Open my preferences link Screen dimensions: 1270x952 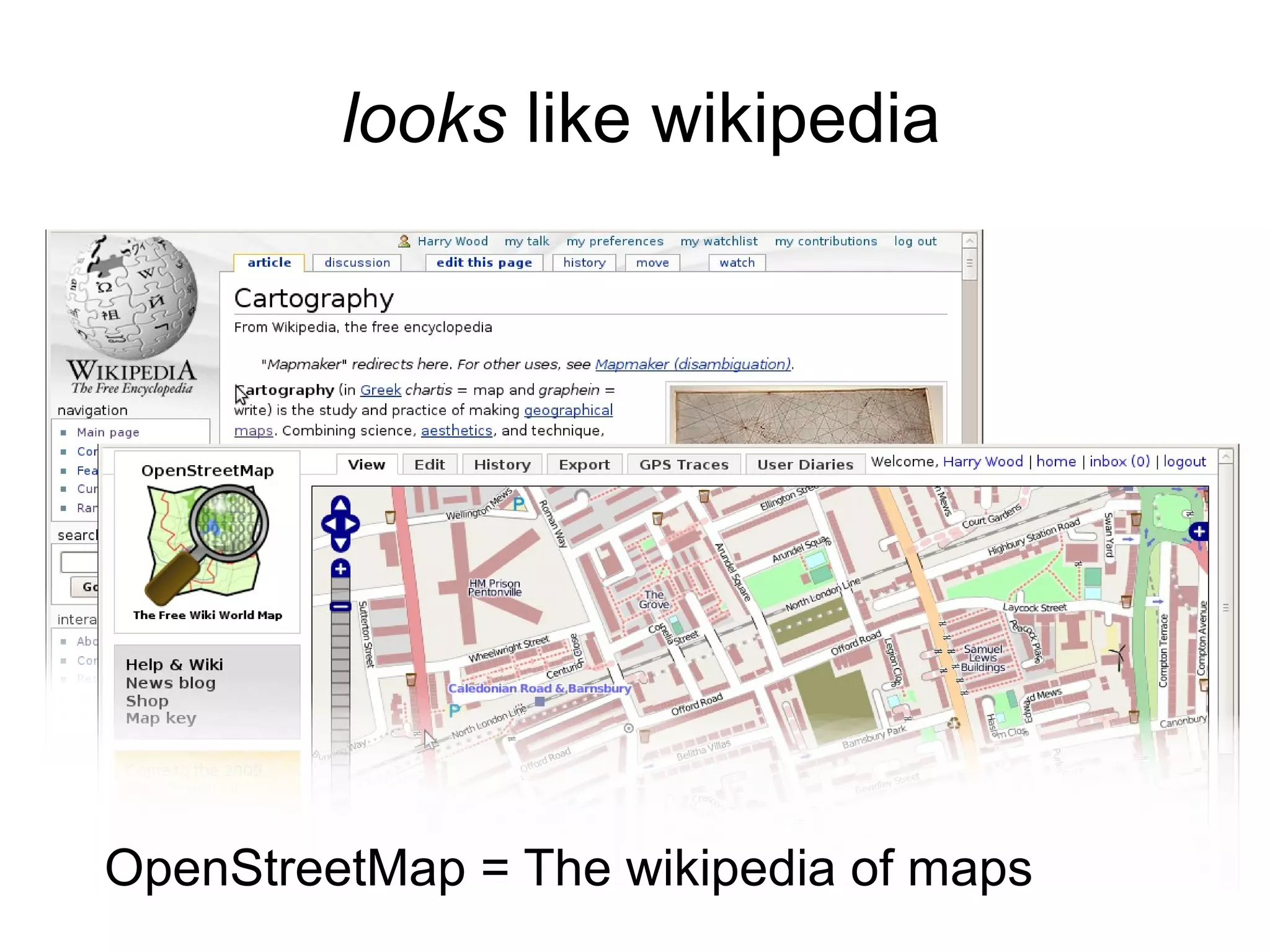[x=615, y=241]
